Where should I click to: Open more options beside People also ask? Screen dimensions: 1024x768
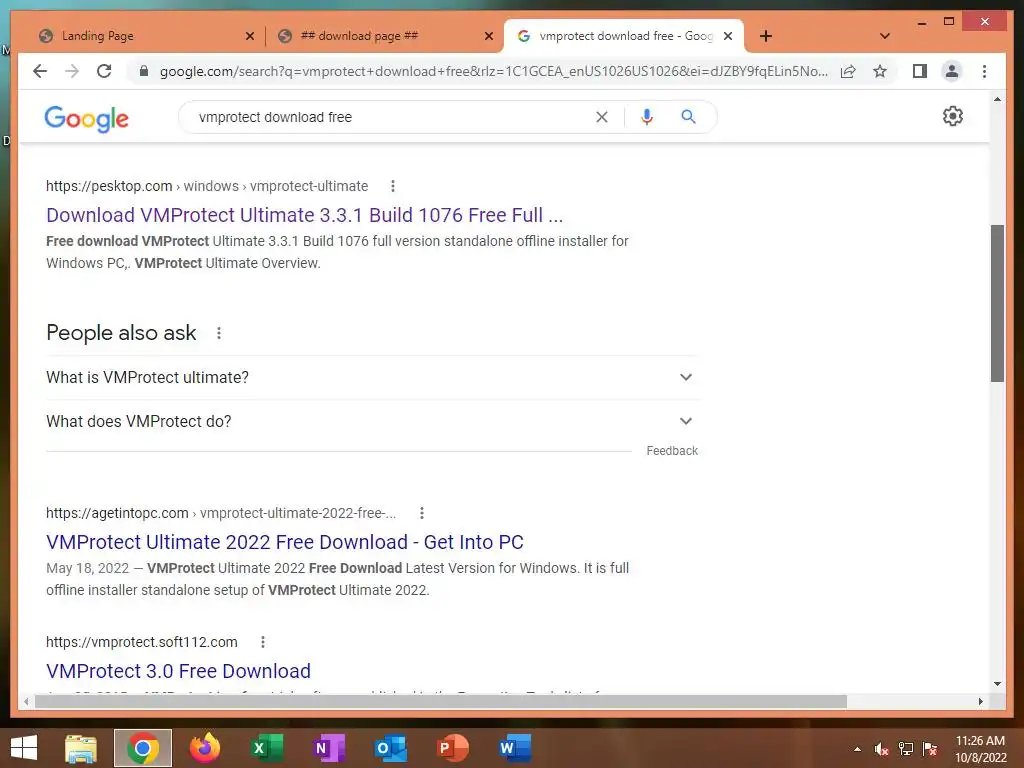[219, 333]
